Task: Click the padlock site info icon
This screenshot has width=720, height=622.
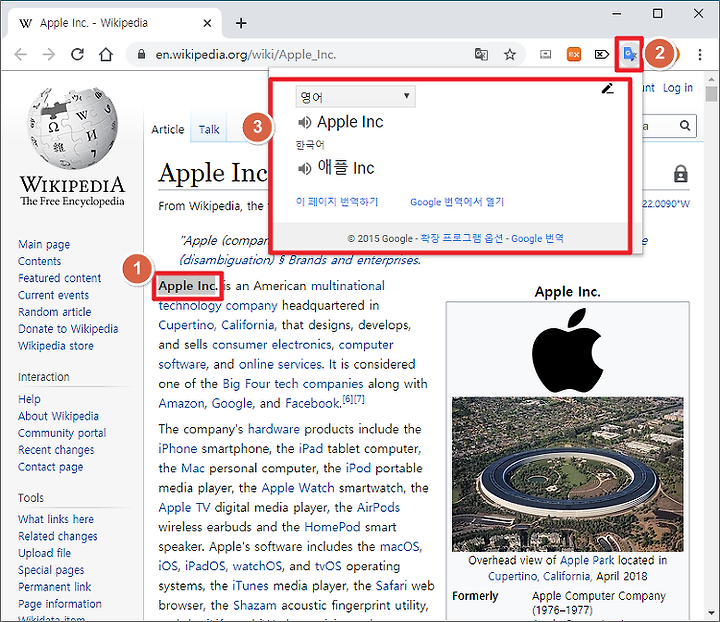Action: (141, 54)
